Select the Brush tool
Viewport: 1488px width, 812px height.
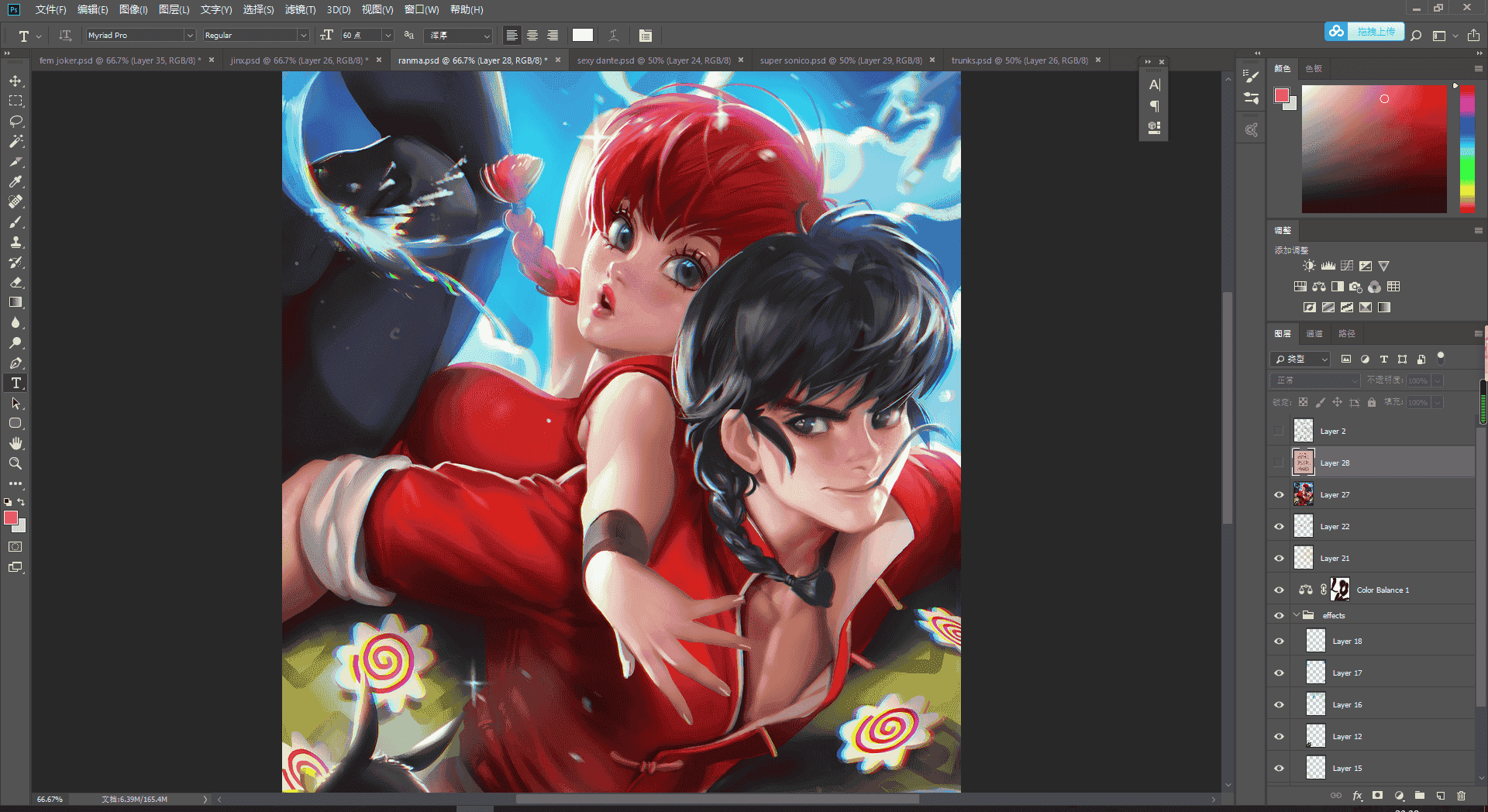coord(15,222)
